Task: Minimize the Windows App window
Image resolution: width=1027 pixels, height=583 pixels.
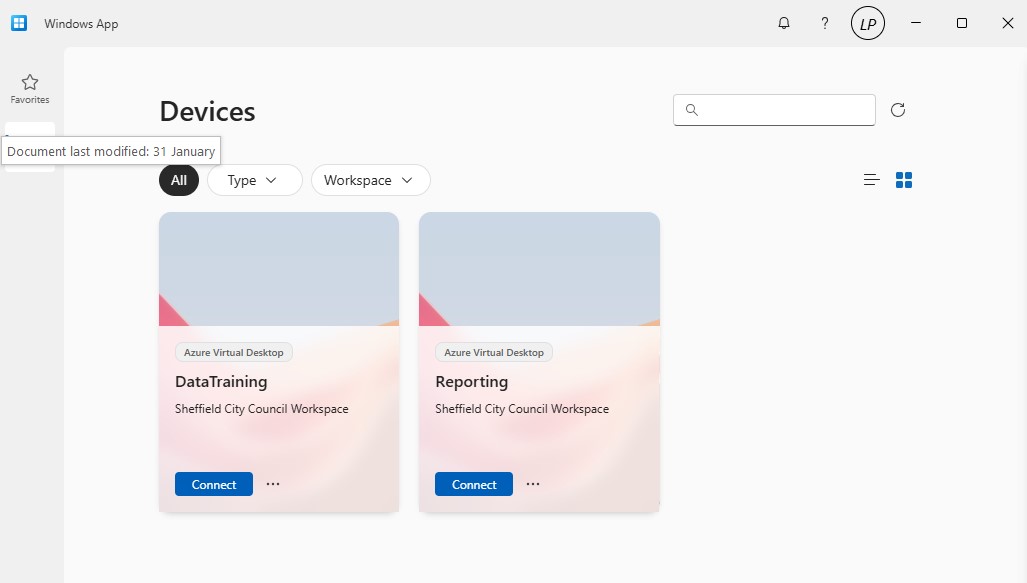Action: coord(916,23)
